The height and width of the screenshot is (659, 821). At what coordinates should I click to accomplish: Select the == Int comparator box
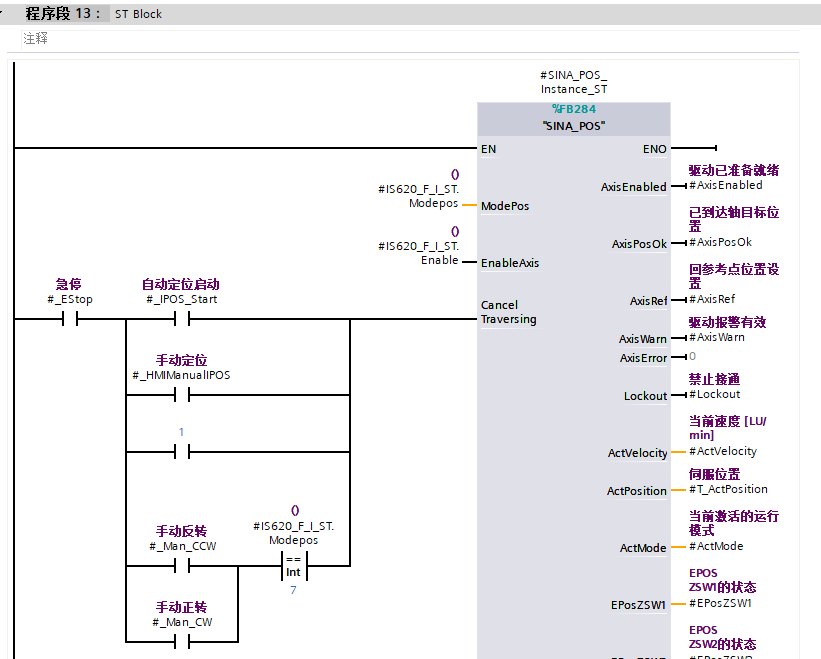coord(293,567)
